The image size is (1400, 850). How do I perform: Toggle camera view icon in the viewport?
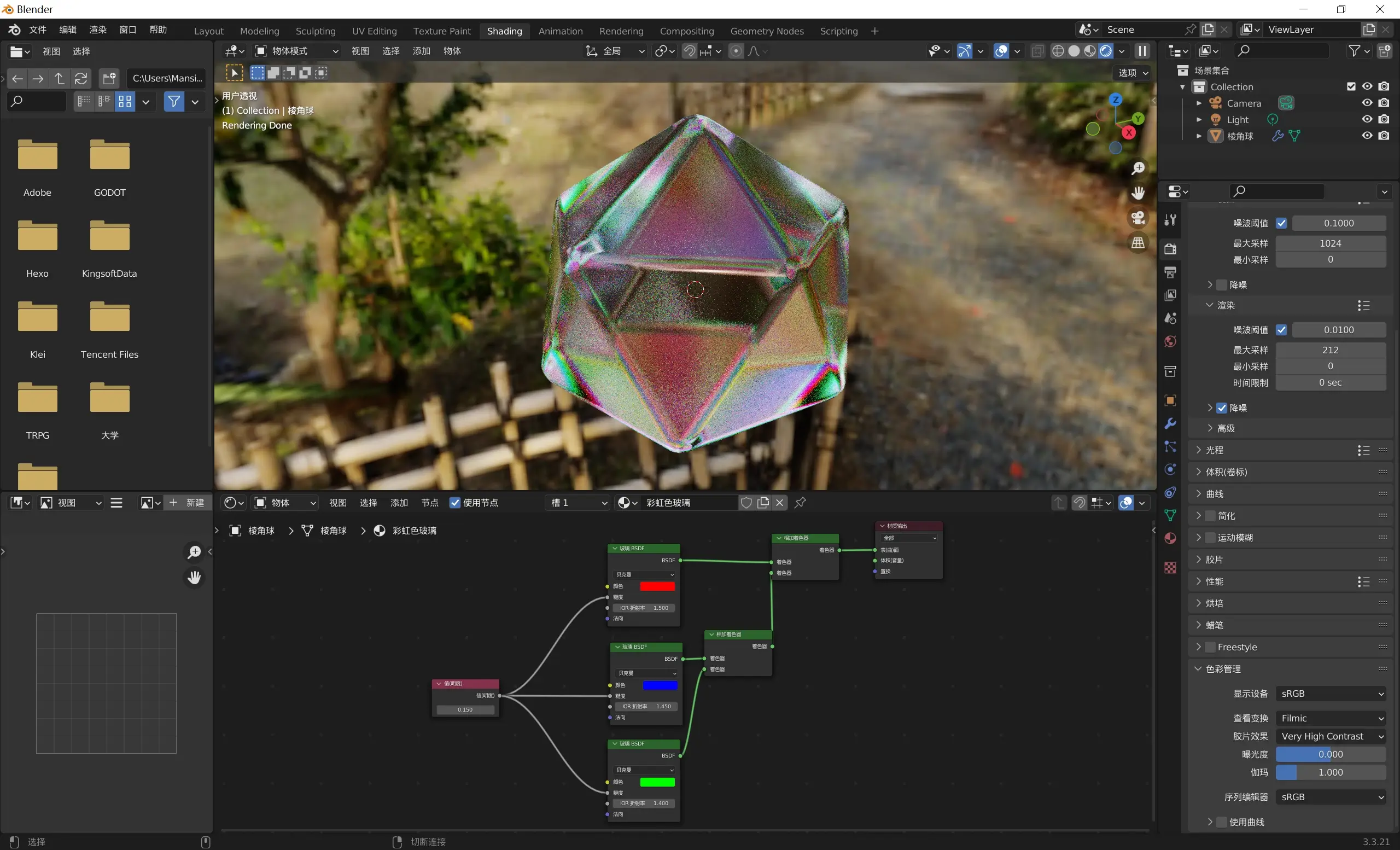point(1138,218)
